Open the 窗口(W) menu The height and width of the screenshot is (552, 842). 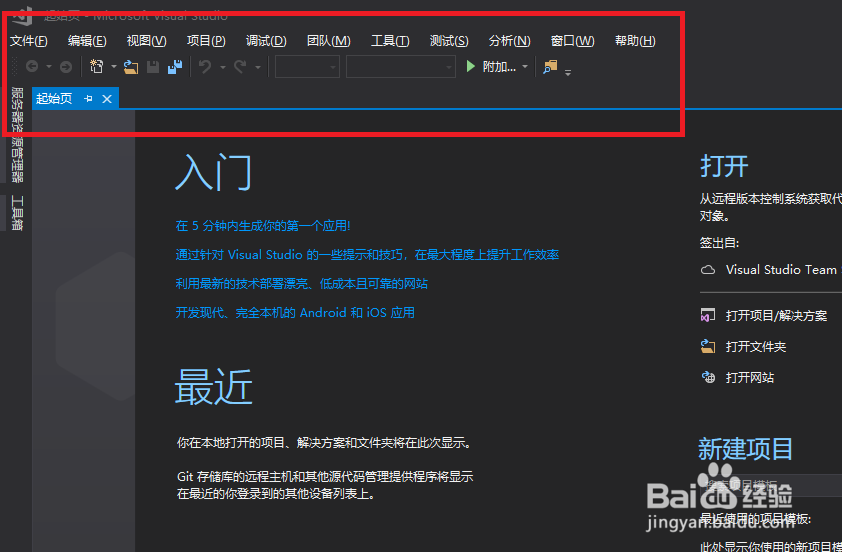pos(572,41)
